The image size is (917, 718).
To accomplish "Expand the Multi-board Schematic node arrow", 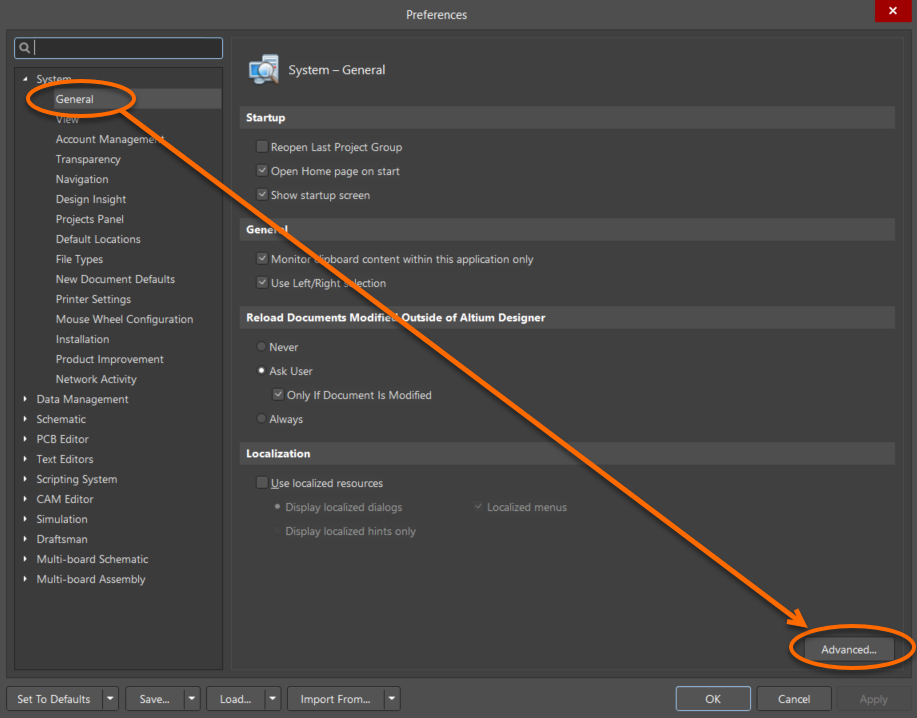I will click(x=25, y=559).
